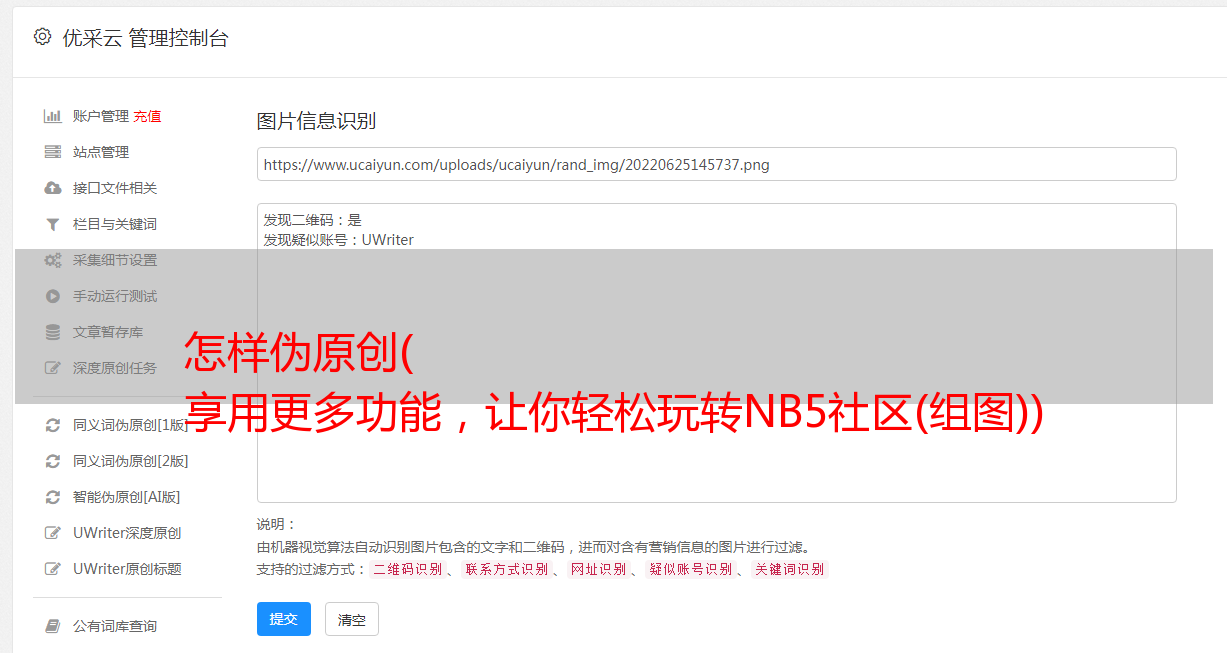Open 栏目与关键词 menu item
The width and height of the screenshot is (1227, 653).
coord(115,224)
